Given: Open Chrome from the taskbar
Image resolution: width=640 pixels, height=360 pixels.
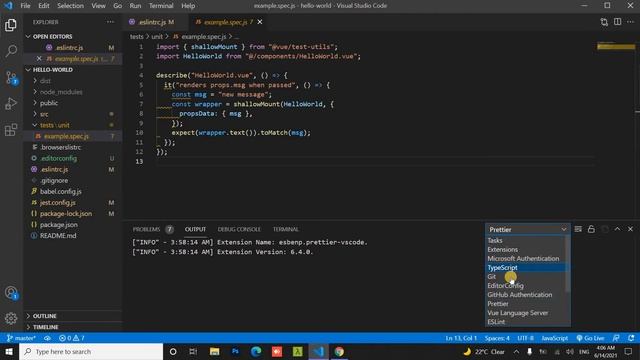Looking at the screenshot, I should pos(339,351).
